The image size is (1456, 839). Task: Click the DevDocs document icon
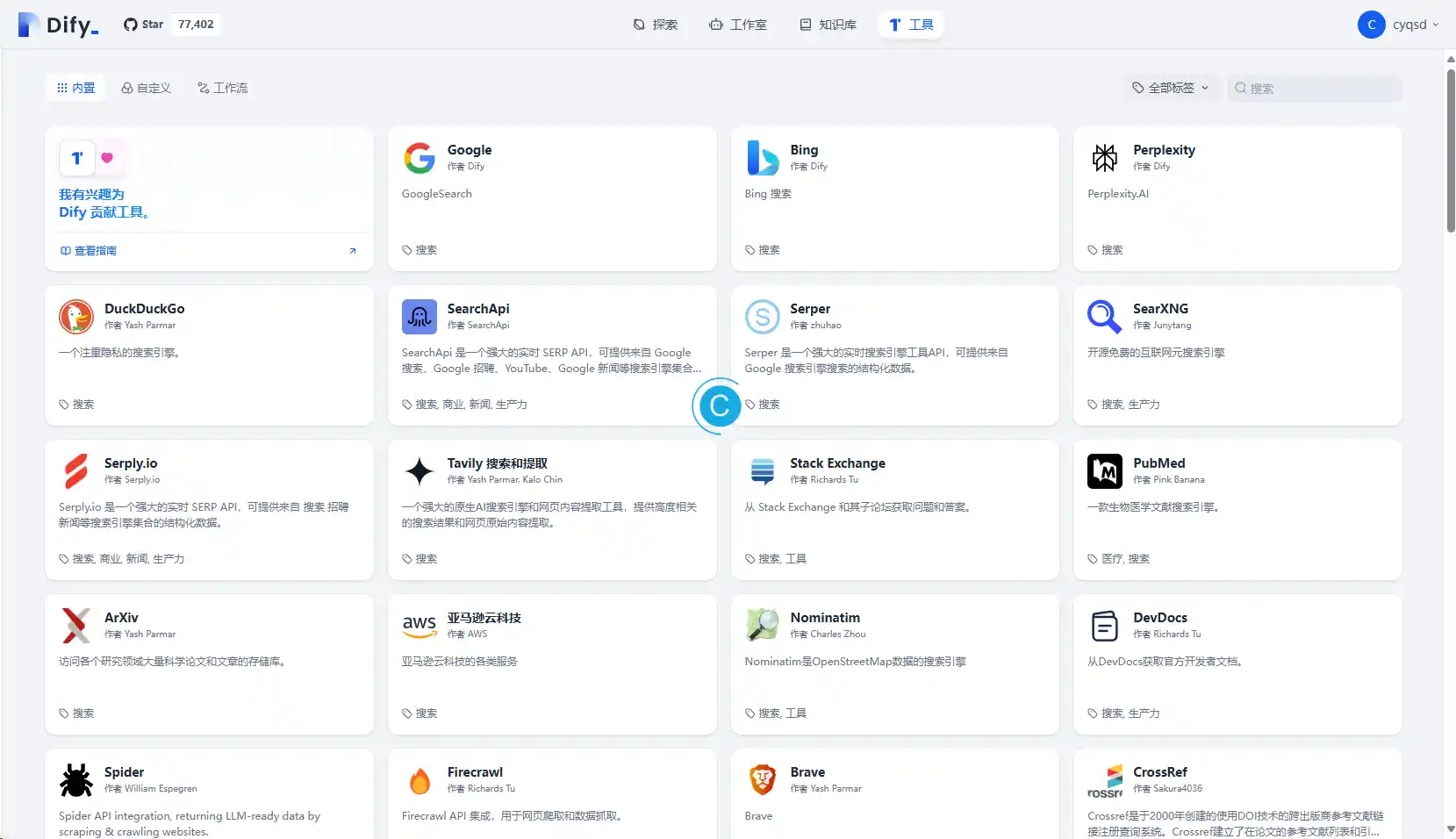pos(1105,626)
